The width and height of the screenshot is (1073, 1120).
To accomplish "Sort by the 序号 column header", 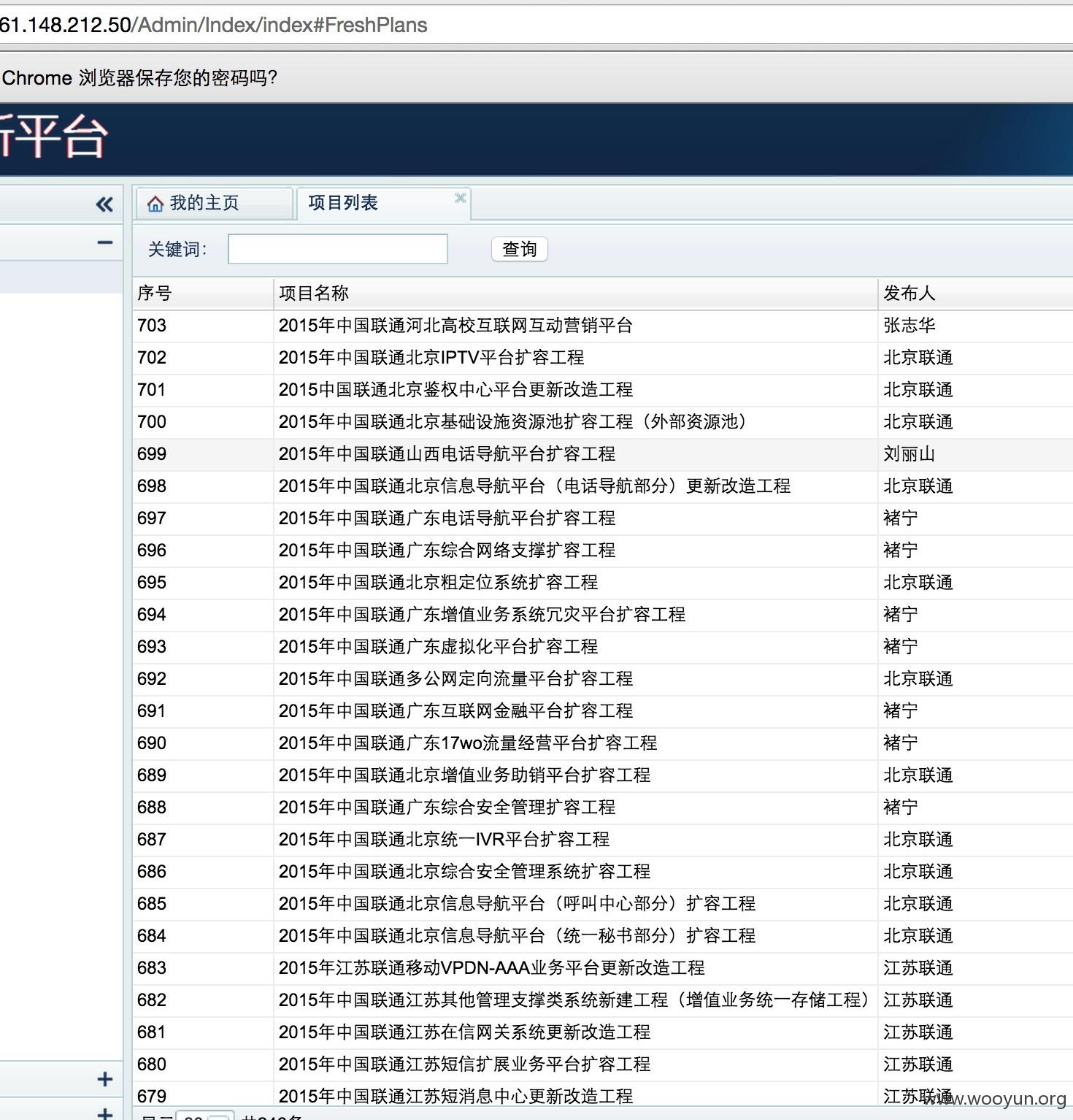I will pos(203,294).
